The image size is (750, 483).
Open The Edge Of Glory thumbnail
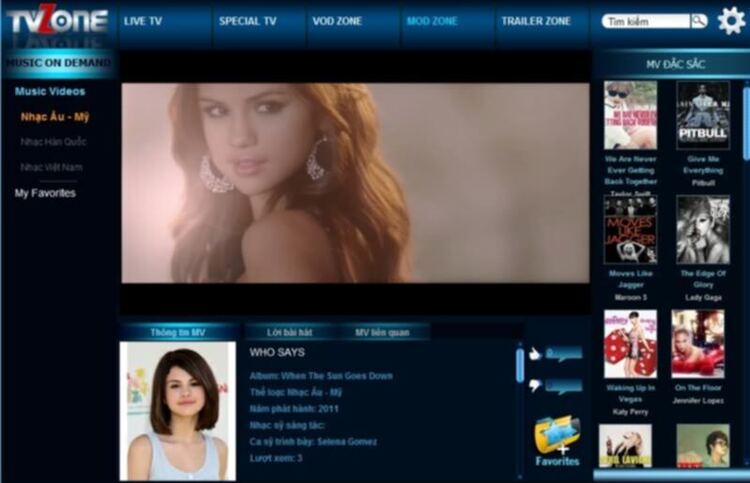703,230
